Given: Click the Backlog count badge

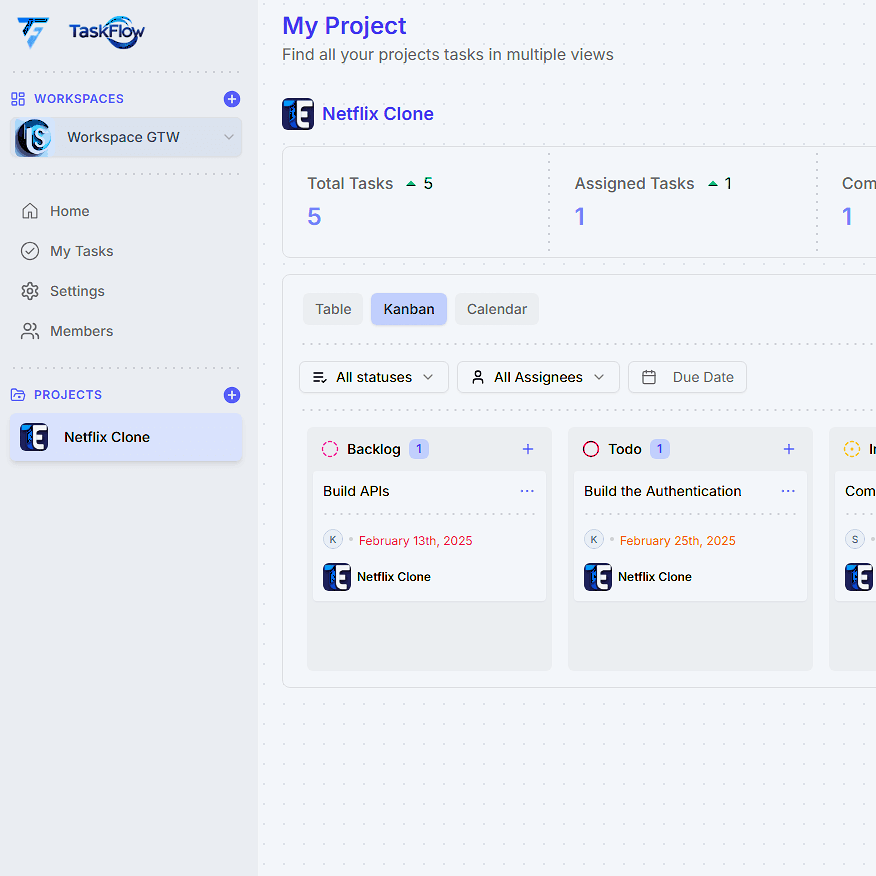Looking at the screenshot, I should coord(419,449).
